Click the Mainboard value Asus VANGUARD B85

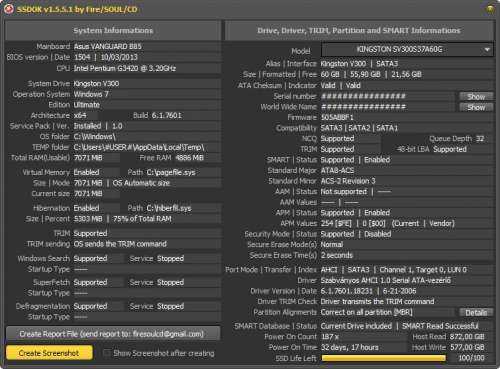pos(107,46)
